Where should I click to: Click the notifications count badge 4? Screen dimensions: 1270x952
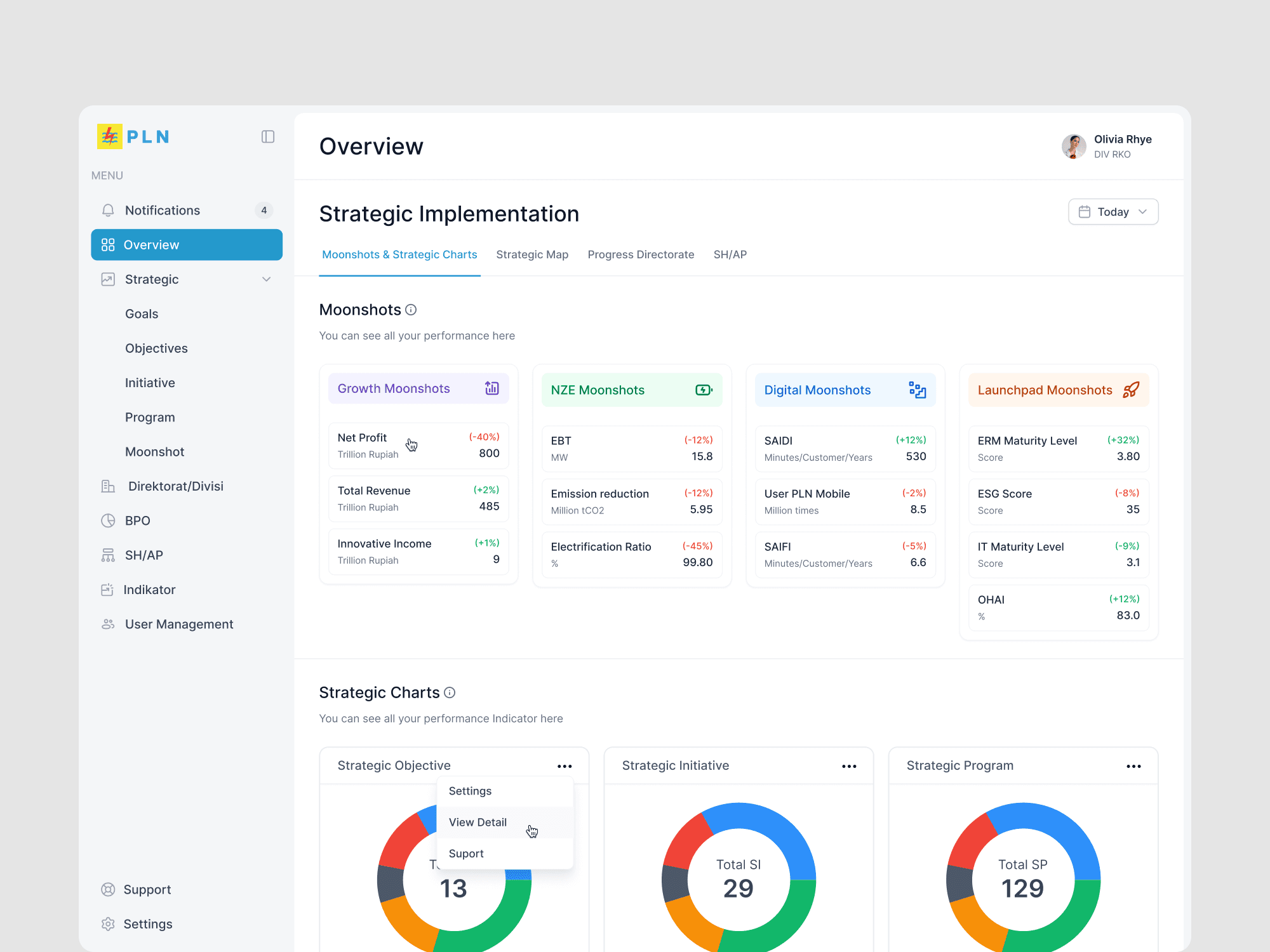(264, 210)
